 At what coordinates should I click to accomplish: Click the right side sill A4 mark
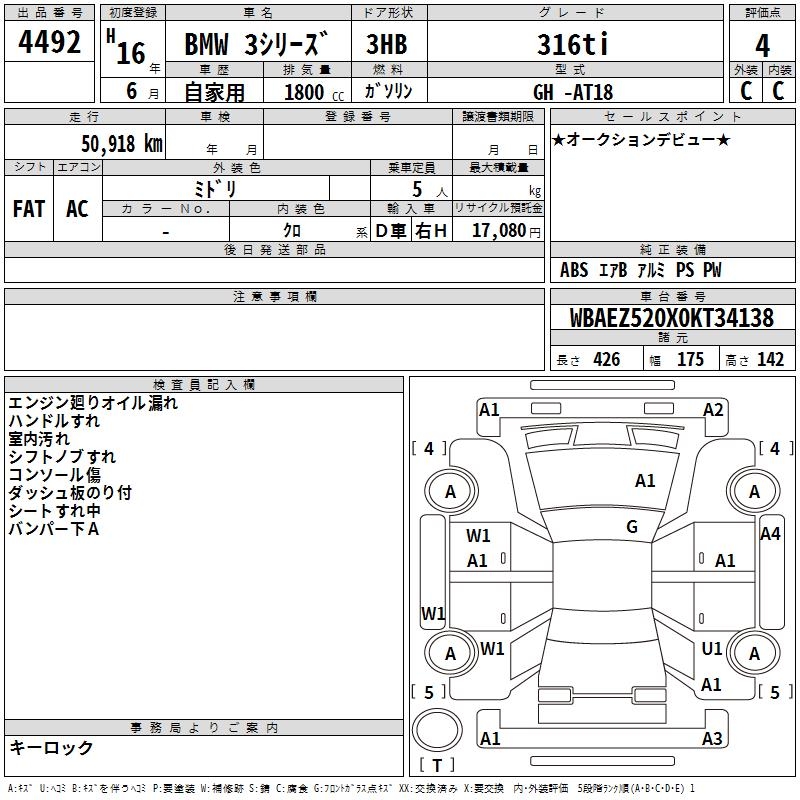pyautogui.click(x=770, y=534)
